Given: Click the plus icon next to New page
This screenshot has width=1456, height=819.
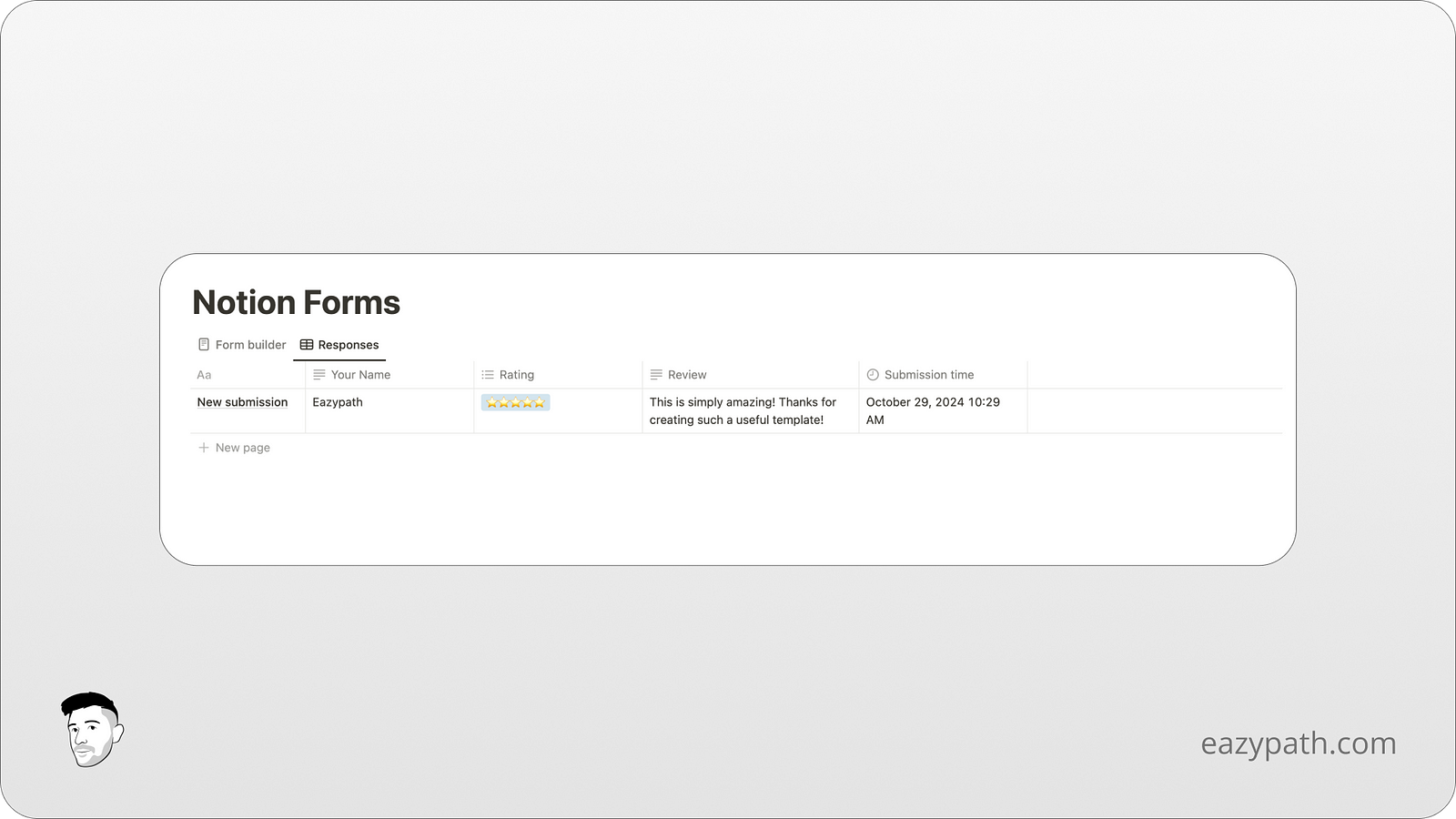Looking at the screenshot, I should coord(203,447).
